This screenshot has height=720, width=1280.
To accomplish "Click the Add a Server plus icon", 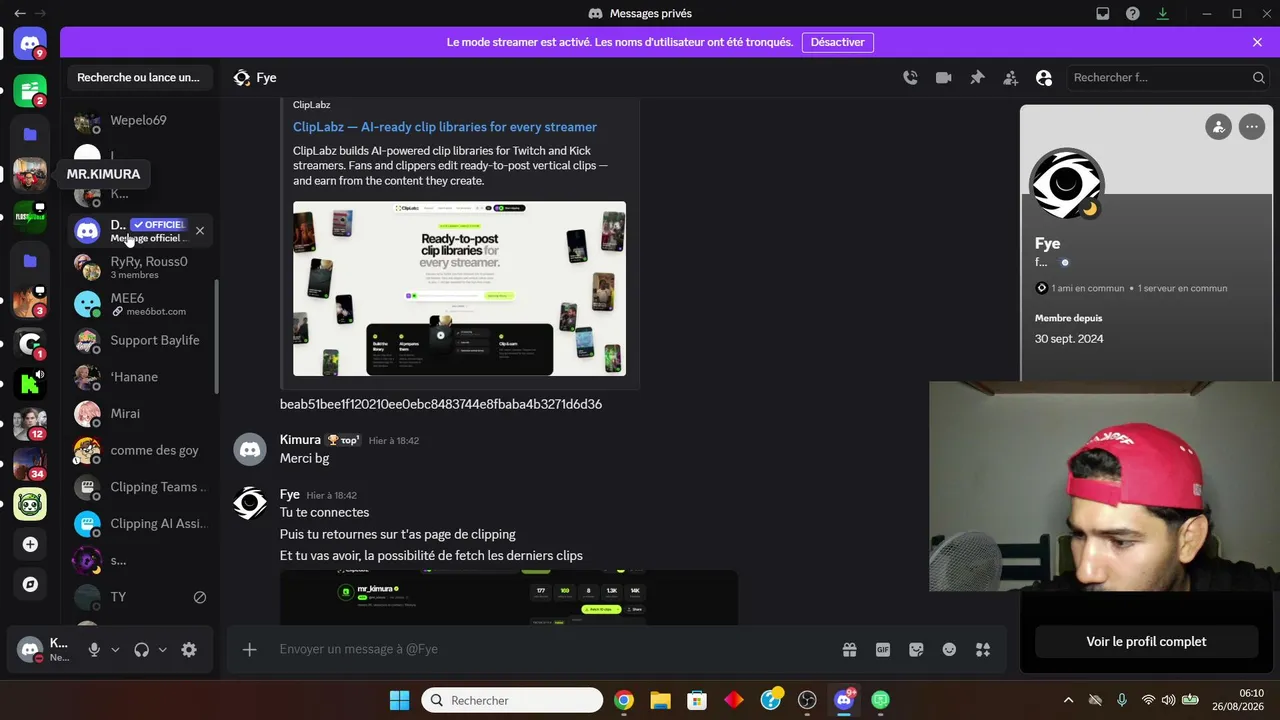I will pos(30,544).
